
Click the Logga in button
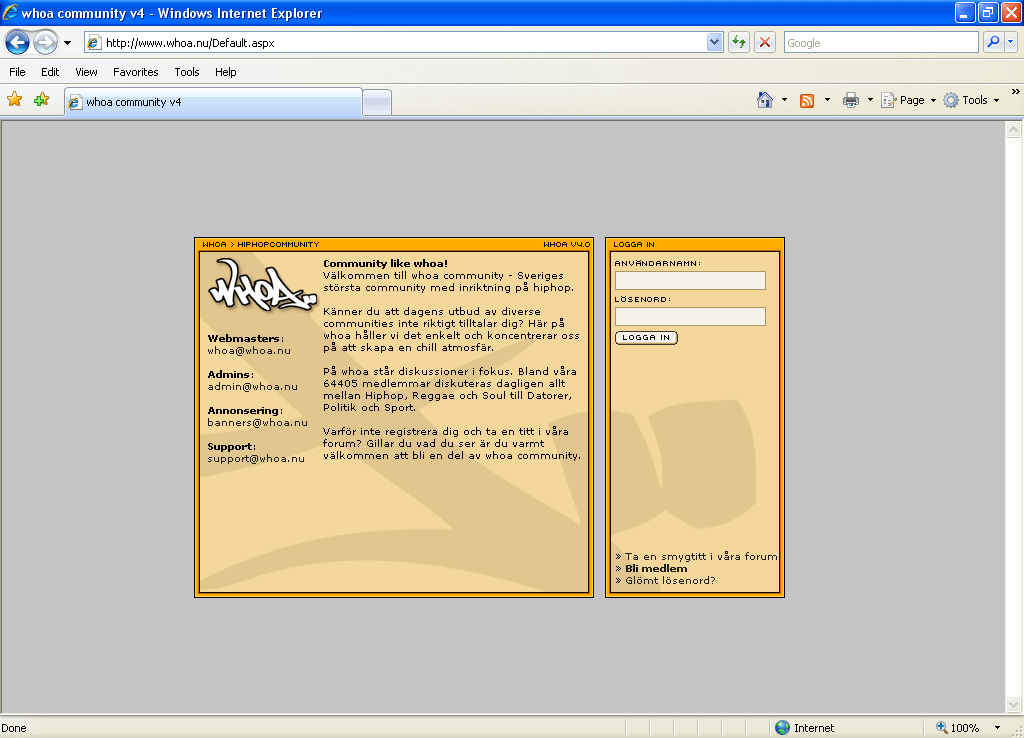click(x=647, y=338)
